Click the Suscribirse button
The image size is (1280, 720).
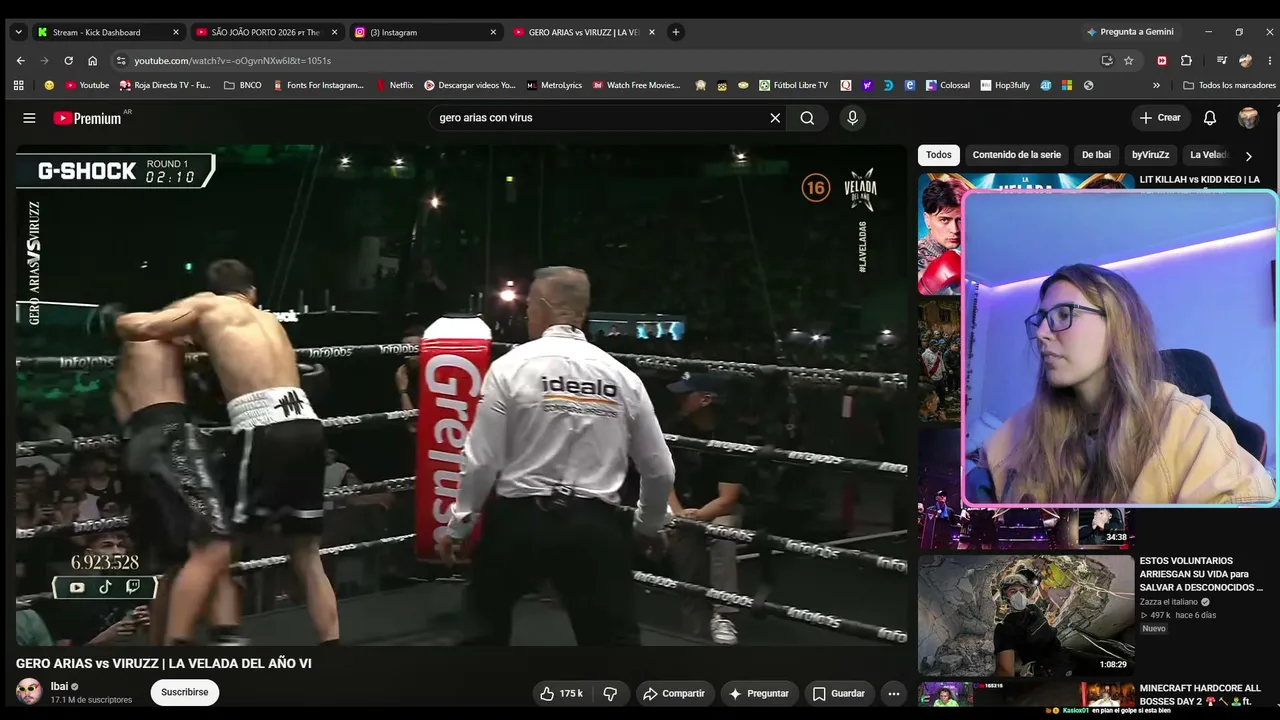[x=185, y=692]
